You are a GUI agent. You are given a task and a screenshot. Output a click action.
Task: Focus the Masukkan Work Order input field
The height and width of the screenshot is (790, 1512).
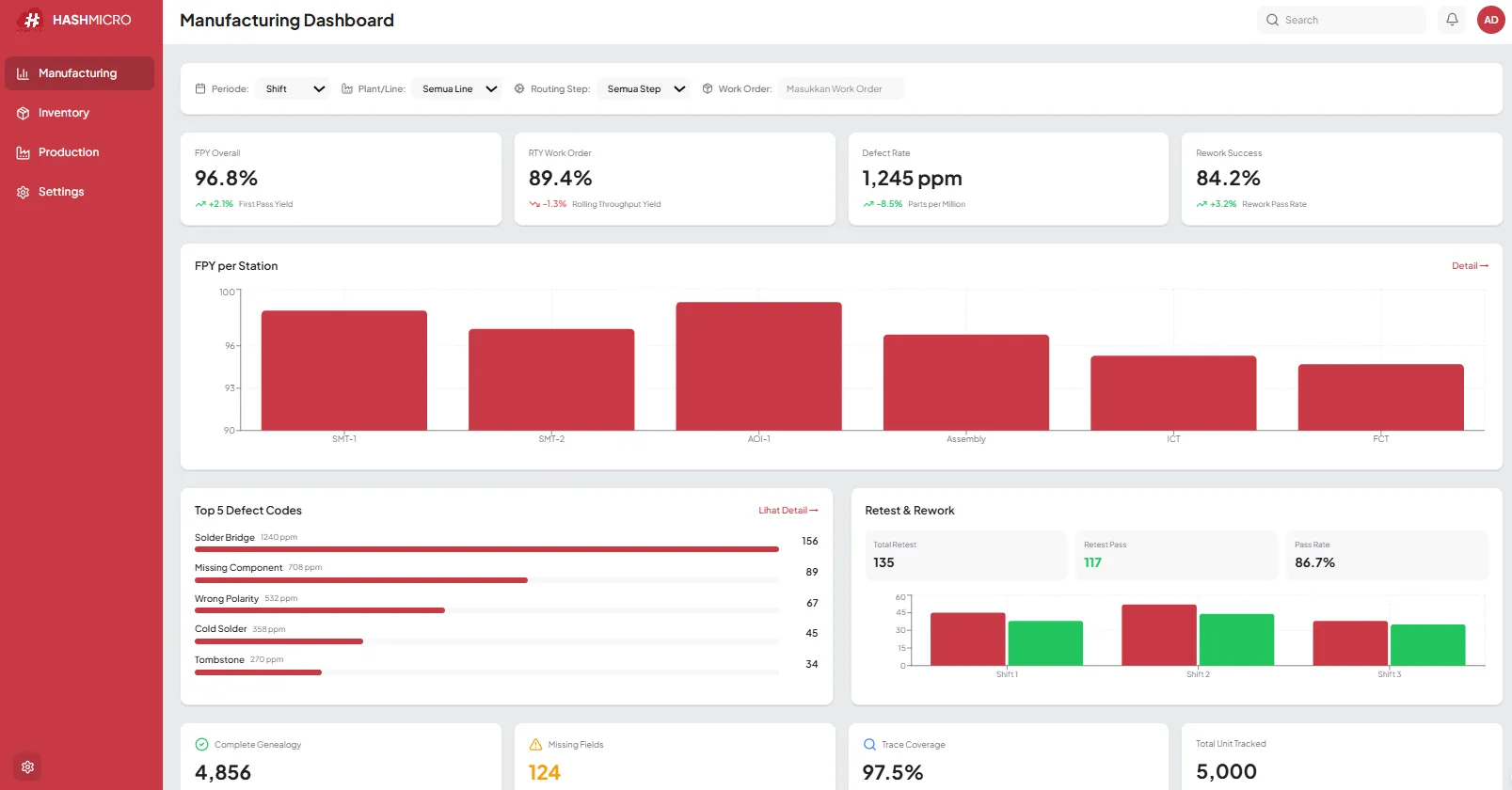[x=840, y=88]
